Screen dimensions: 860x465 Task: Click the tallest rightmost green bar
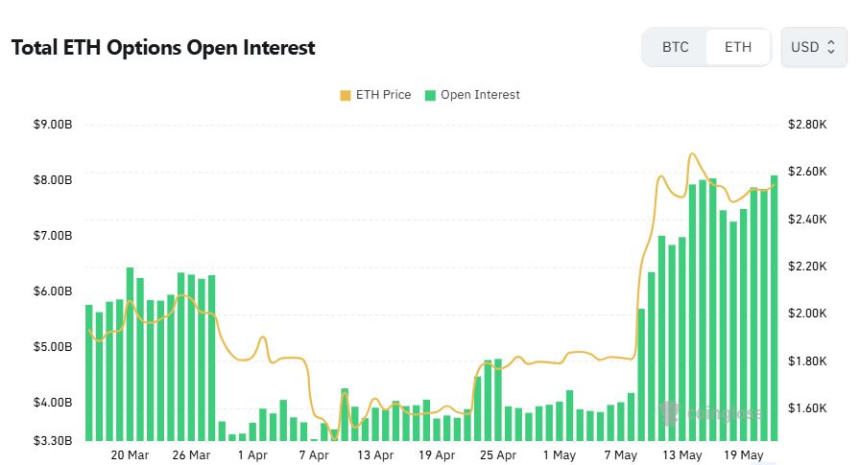pyautogui.click(x=774, y=308)
